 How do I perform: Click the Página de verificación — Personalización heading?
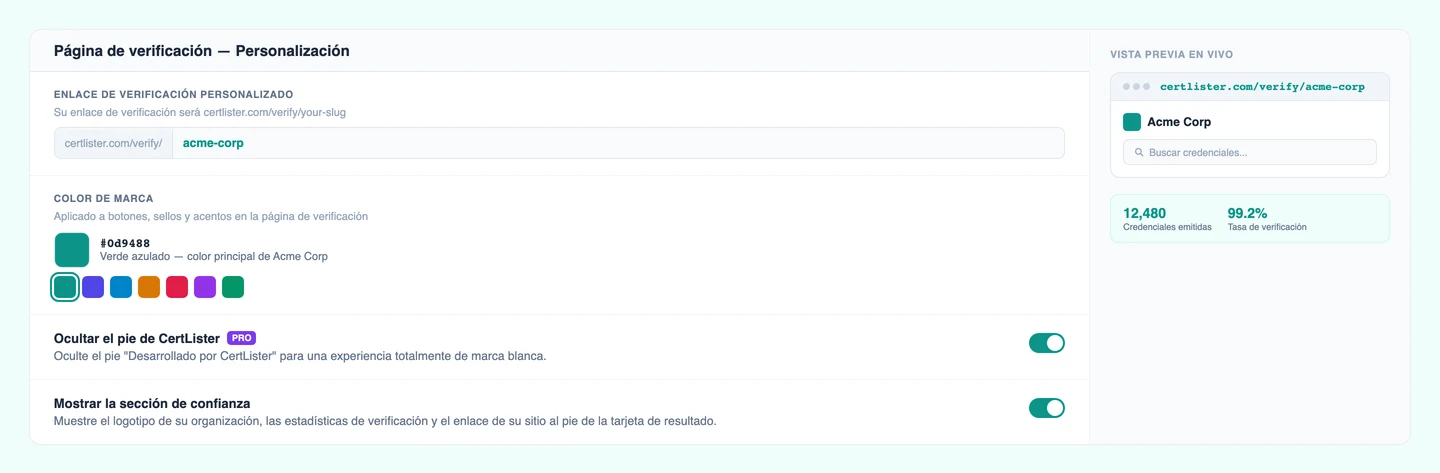tap(202, 50)
